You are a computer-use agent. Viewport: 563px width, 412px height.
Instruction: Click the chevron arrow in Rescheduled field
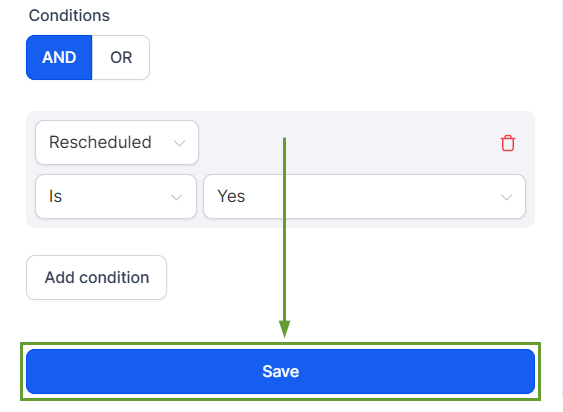(180, 143)
